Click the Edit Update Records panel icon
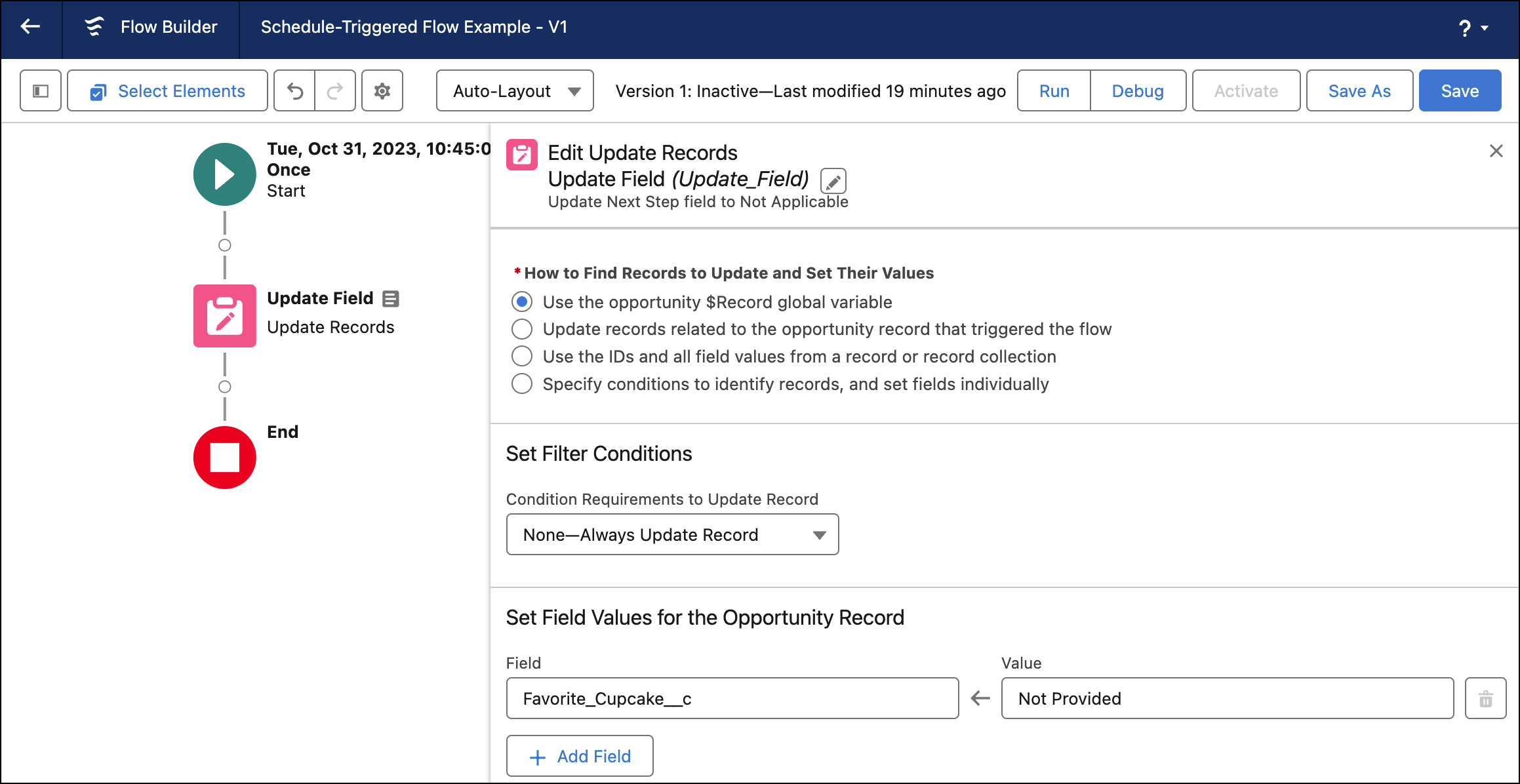1520x784 pixels. [522, 155]
